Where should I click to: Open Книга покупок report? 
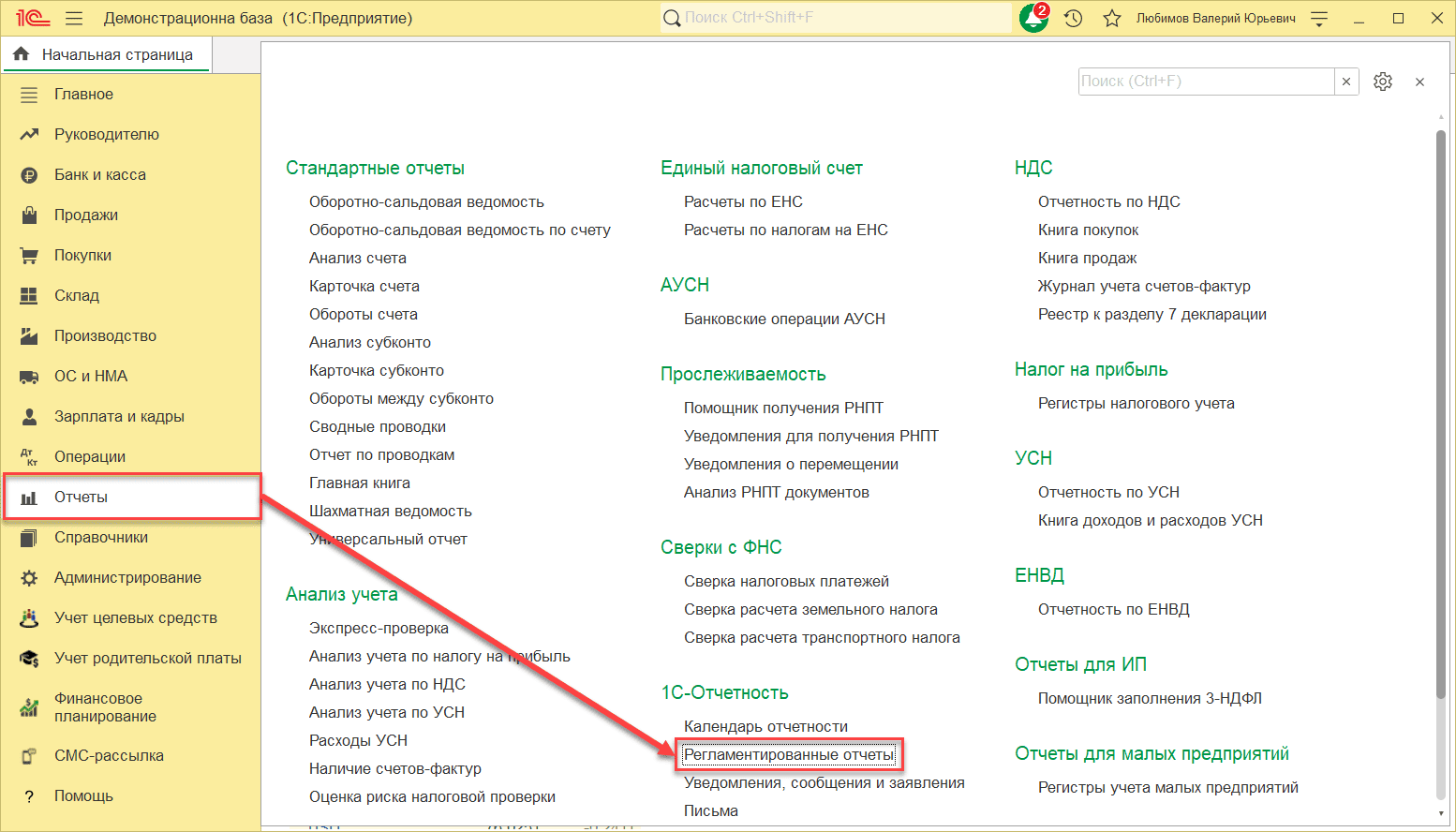pyautogui.click(x=1088, y=230)
